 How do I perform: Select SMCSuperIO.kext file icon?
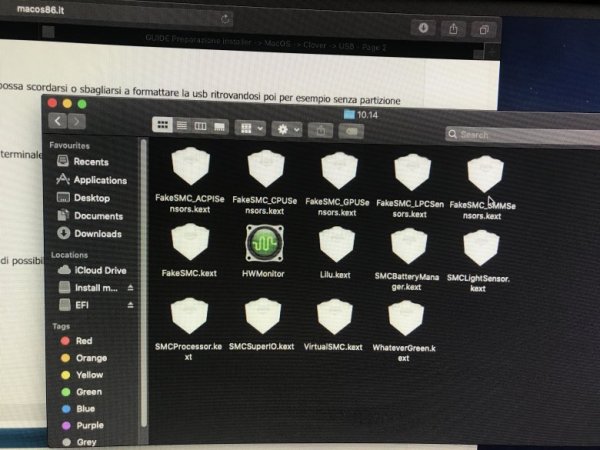click(x=263, y=316)
